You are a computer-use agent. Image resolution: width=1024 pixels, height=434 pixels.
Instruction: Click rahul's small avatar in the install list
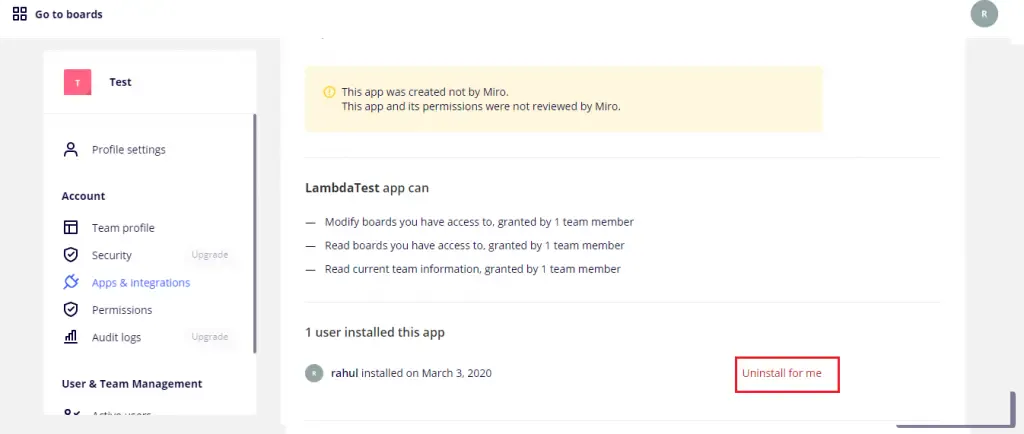[x=314, y=373]
